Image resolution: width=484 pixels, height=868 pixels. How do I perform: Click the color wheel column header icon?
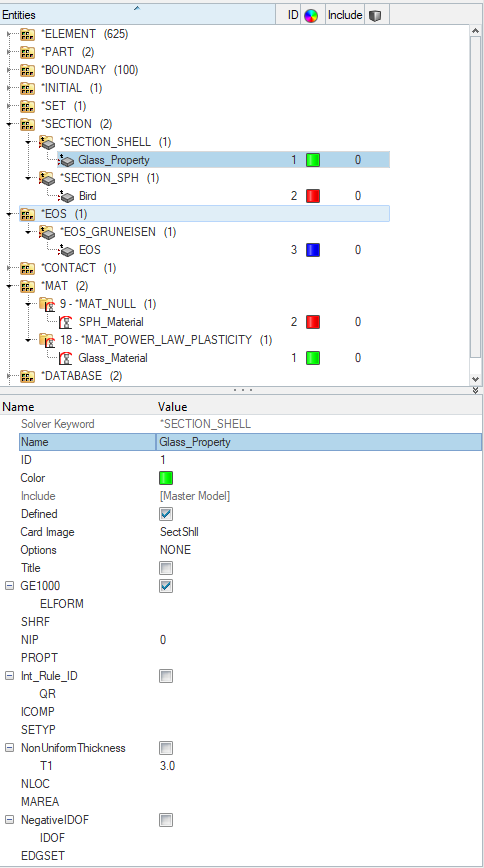311,16
